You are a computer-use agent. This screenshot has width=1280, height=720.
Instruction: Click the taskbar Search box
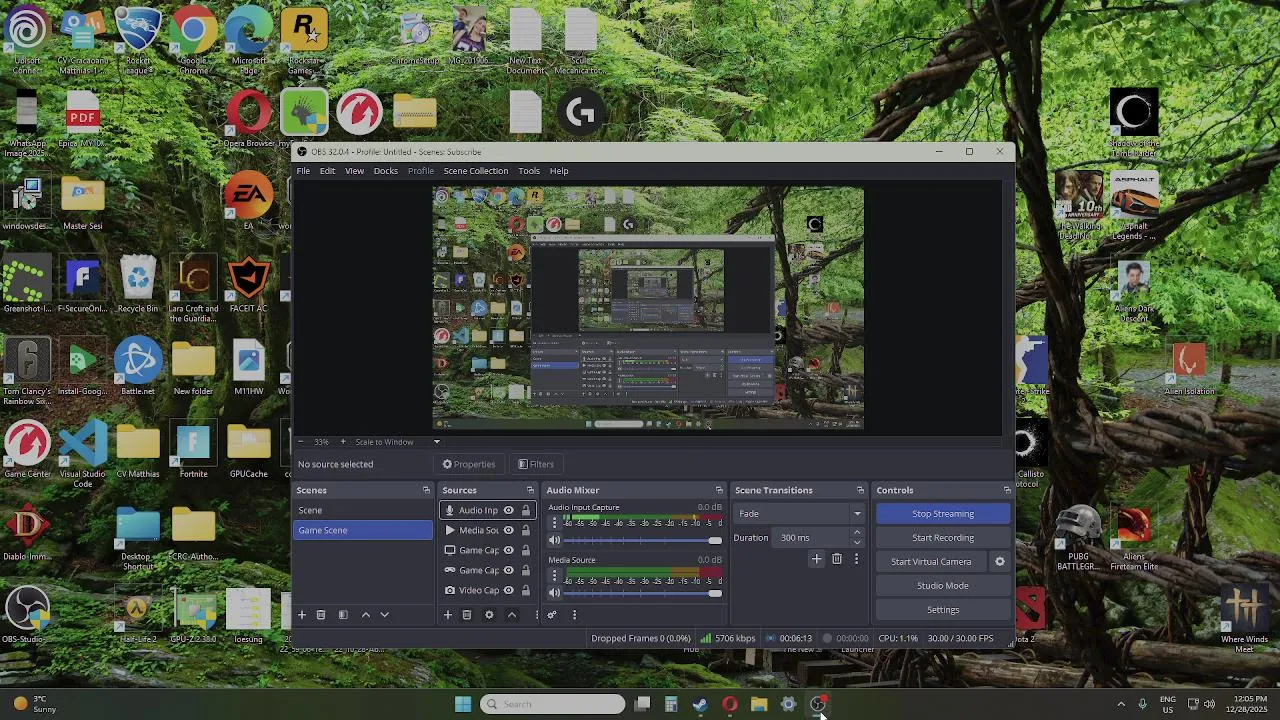click(x=552, y=704)
